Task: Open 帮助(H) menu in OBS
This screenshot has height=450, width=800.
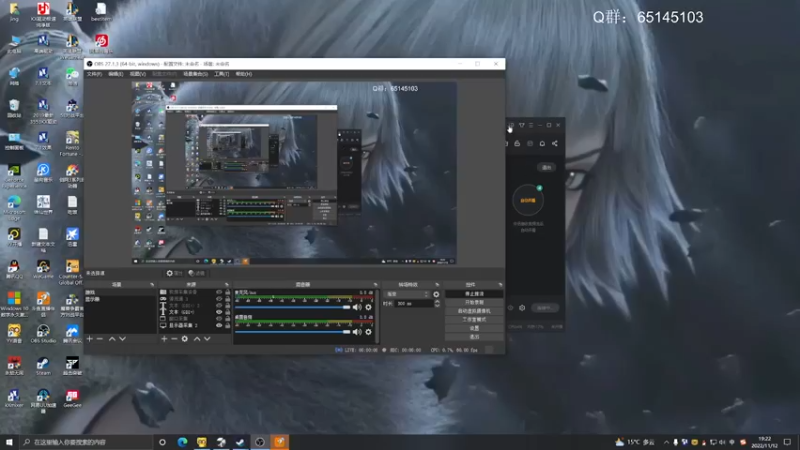Action: pos(244,74)
